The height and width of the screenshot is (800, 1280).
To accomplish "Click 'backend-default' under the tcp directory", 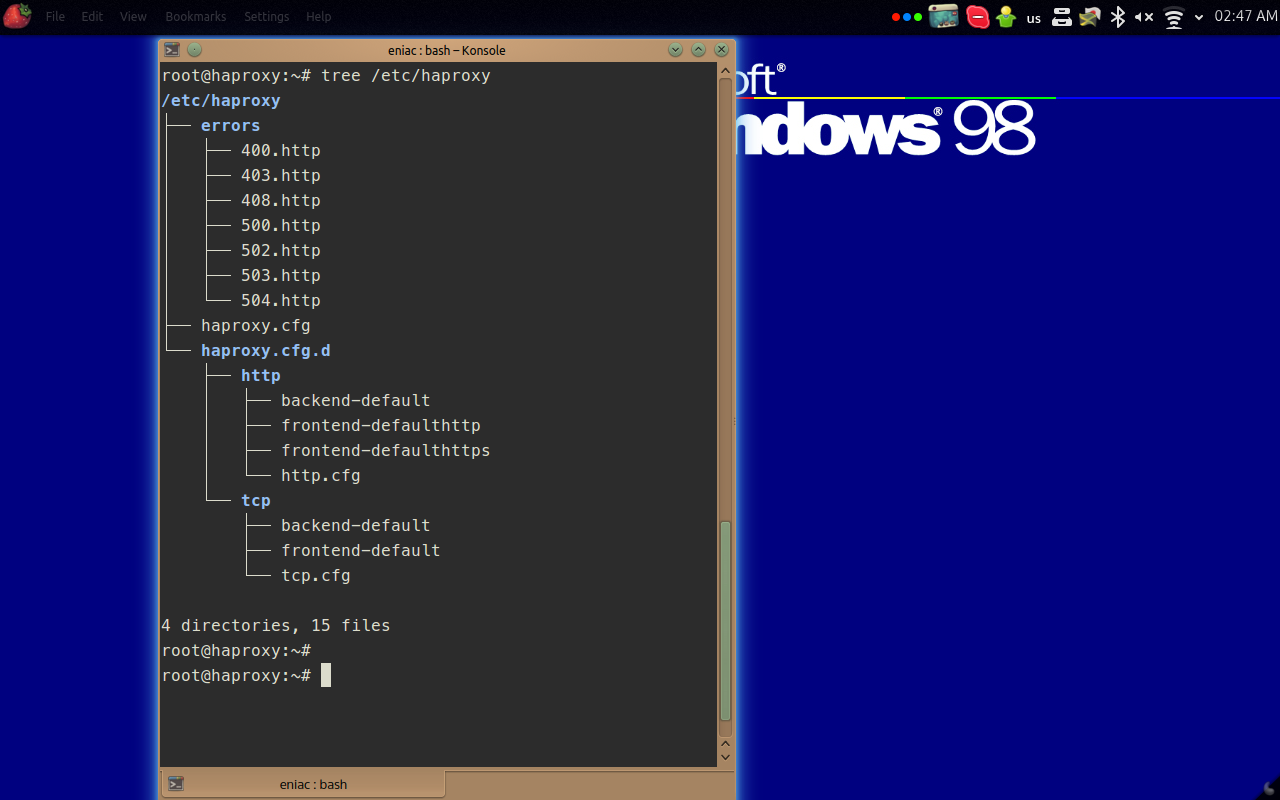I will [356, 525].
